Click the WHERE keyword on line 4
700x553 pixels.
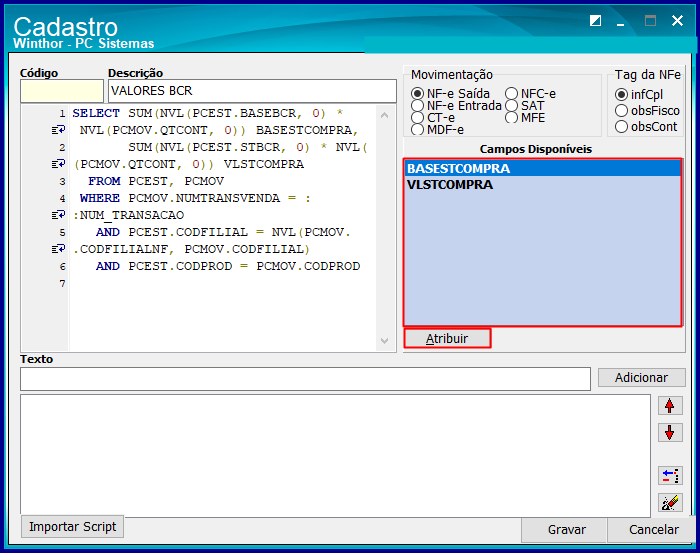100,198
